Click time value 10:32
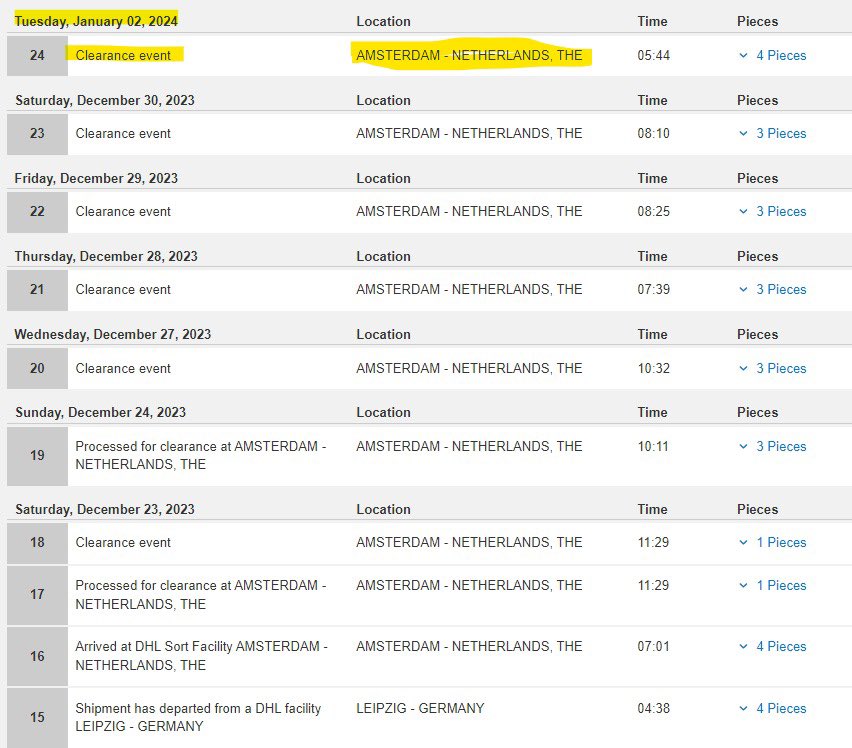This screenshot has width=852, height=748. tap(654, 368)
